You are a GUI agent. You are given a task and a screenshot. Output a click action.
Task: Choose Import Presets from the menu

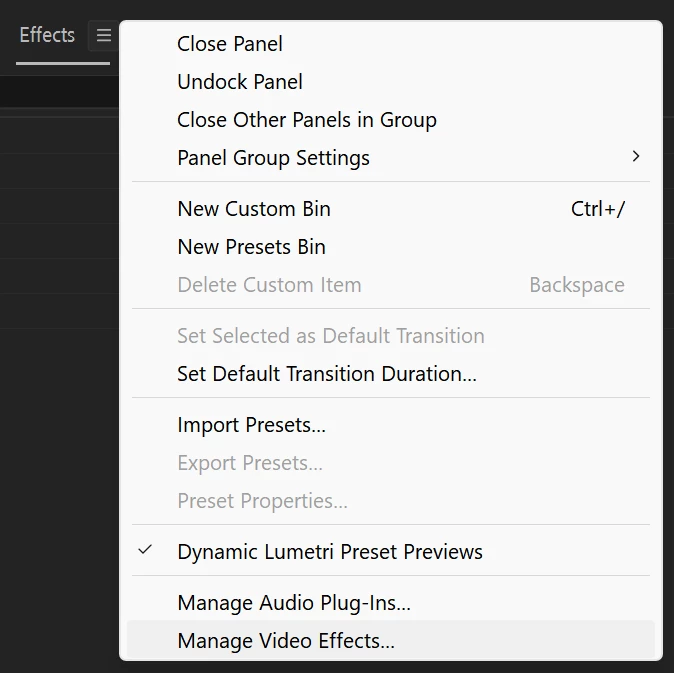coord(251,425)
